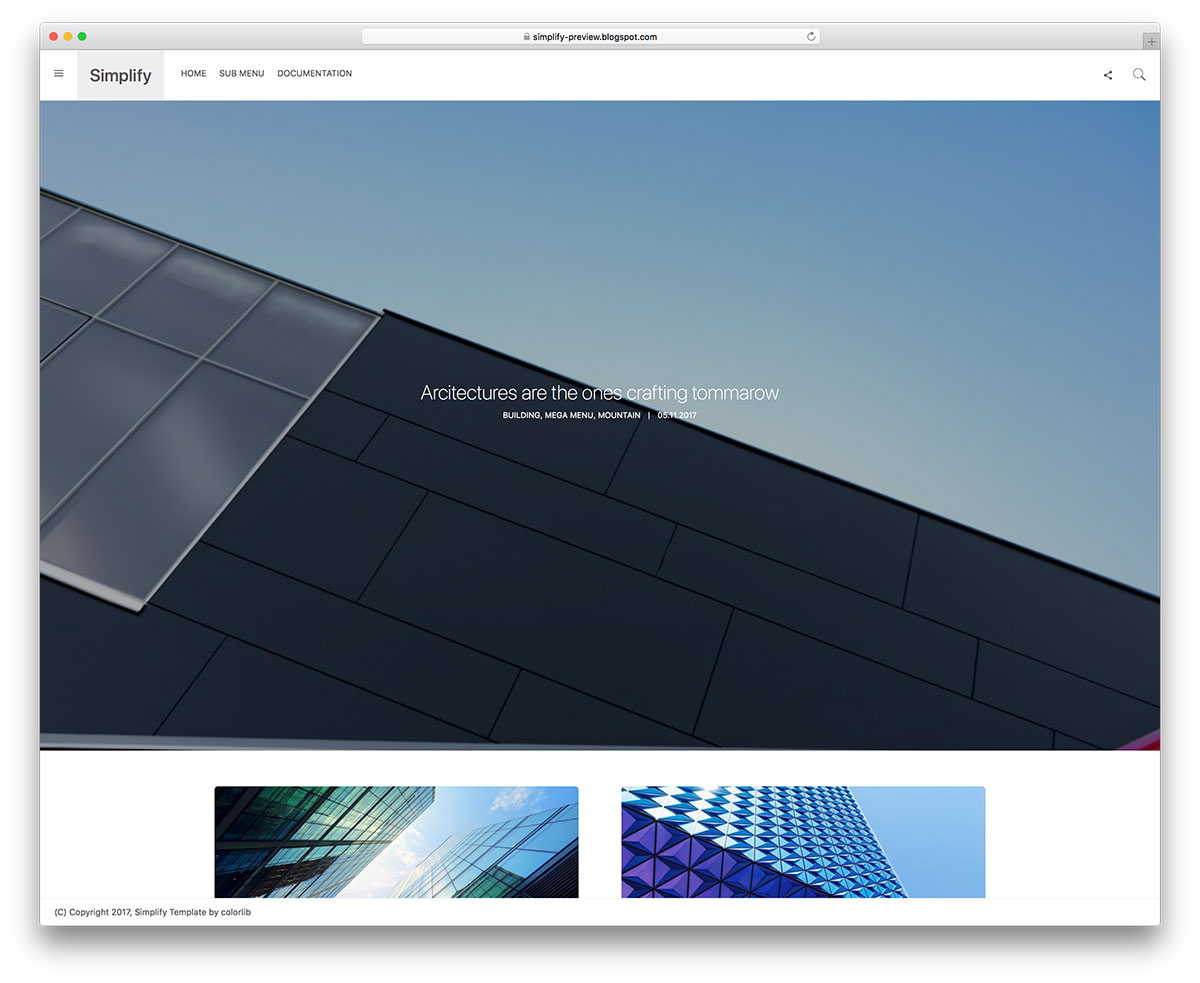Open the glass skyscrapers post thumbnail
Viewport: 1200px width, 983px height.
coord(396,842)
